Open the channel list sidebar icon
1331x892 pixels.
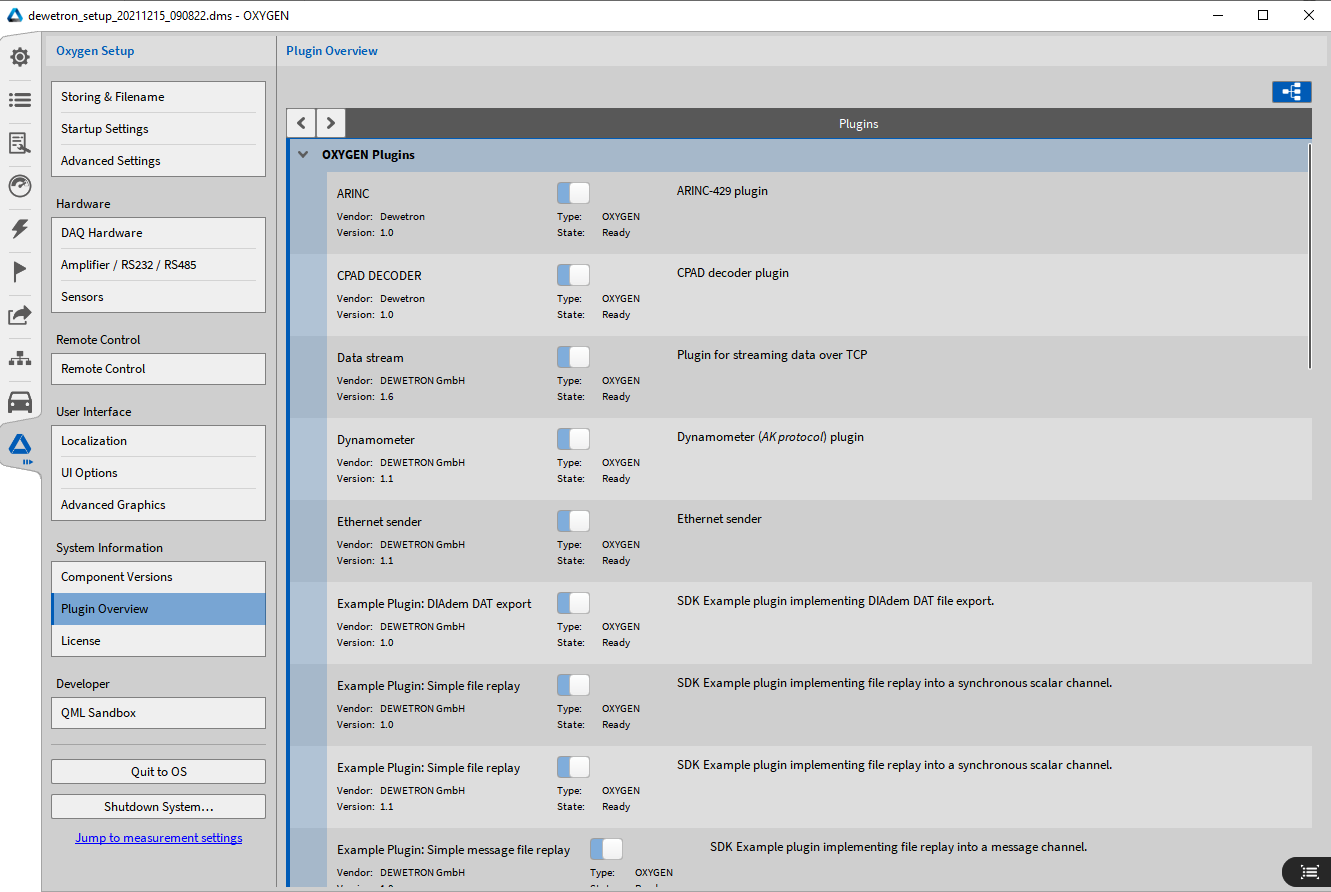coord(20,100)
